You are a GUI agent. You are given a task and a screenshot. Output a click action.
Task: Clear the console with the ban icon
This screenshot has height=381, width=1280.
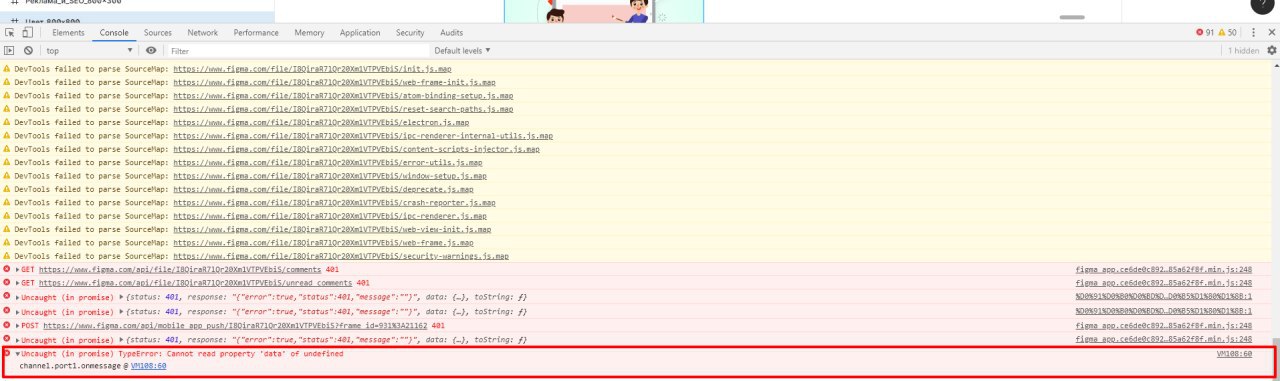28,50
